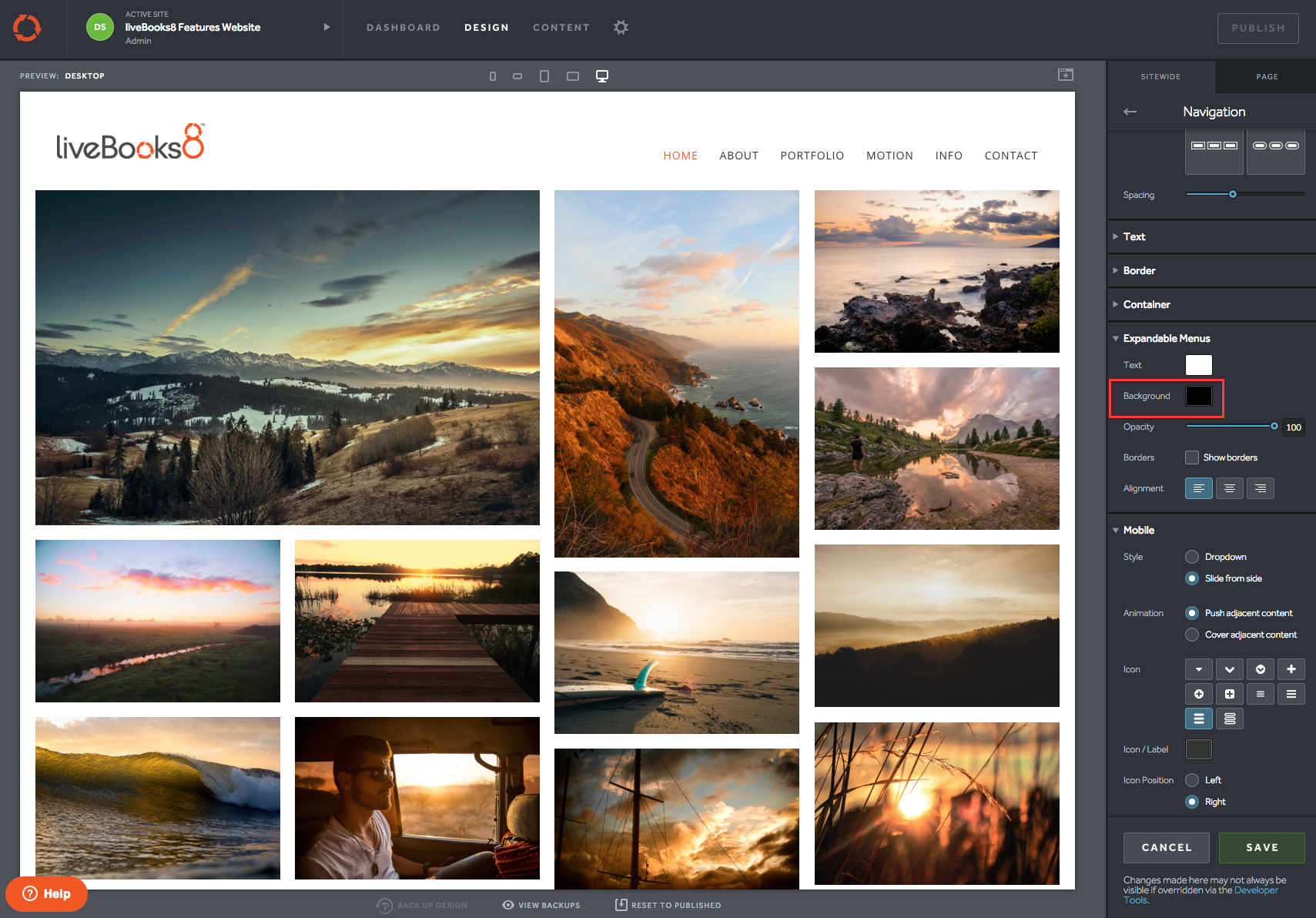Choose center alignment for expandable menus
This screenshot has width=1316, height=918.
1229,488
